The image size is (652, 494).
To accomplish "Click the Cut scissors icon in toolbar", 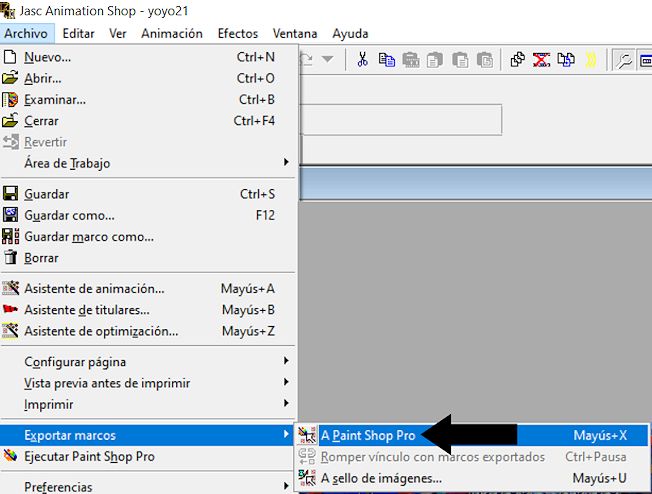I will tap(362, 60).
